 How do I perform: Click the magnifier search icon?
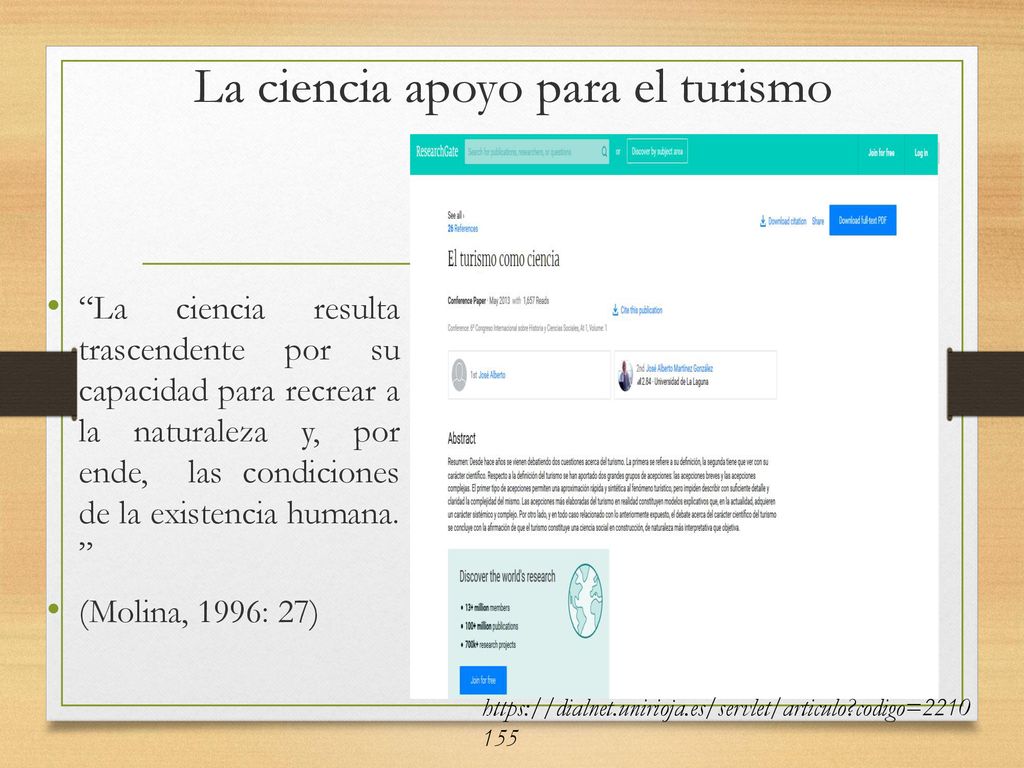(604, 152)
